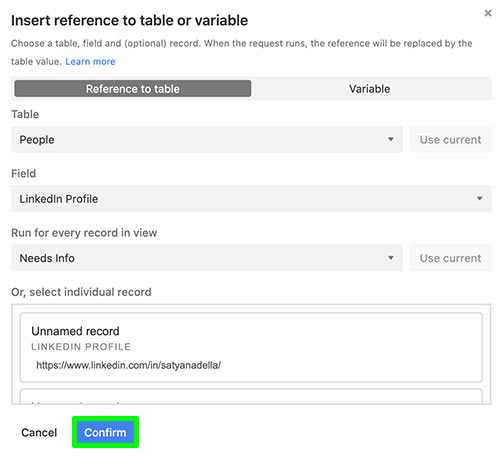
Task: Click the dialog title Insert reference heading
Action: 129,20
